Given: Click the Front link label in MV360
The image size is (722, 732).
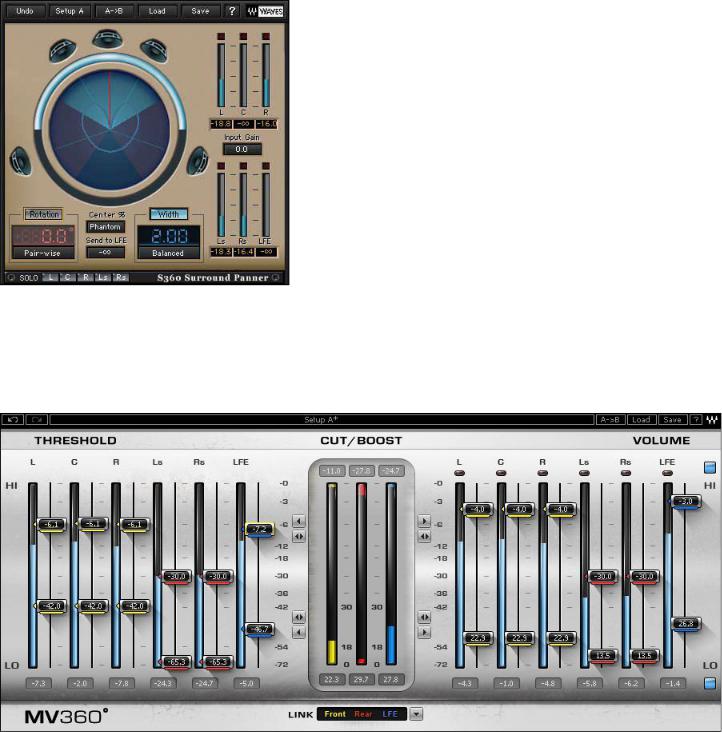Looking at the screenshot, I should click(x=335, y=714).
